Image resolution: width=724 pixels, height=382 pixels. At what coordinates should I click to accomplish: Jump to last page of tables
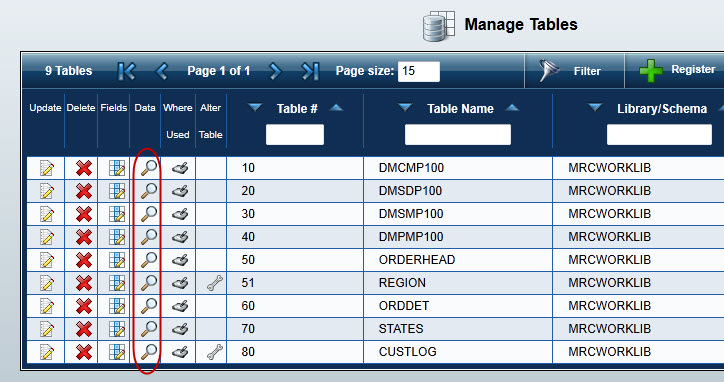pos(310,71)
